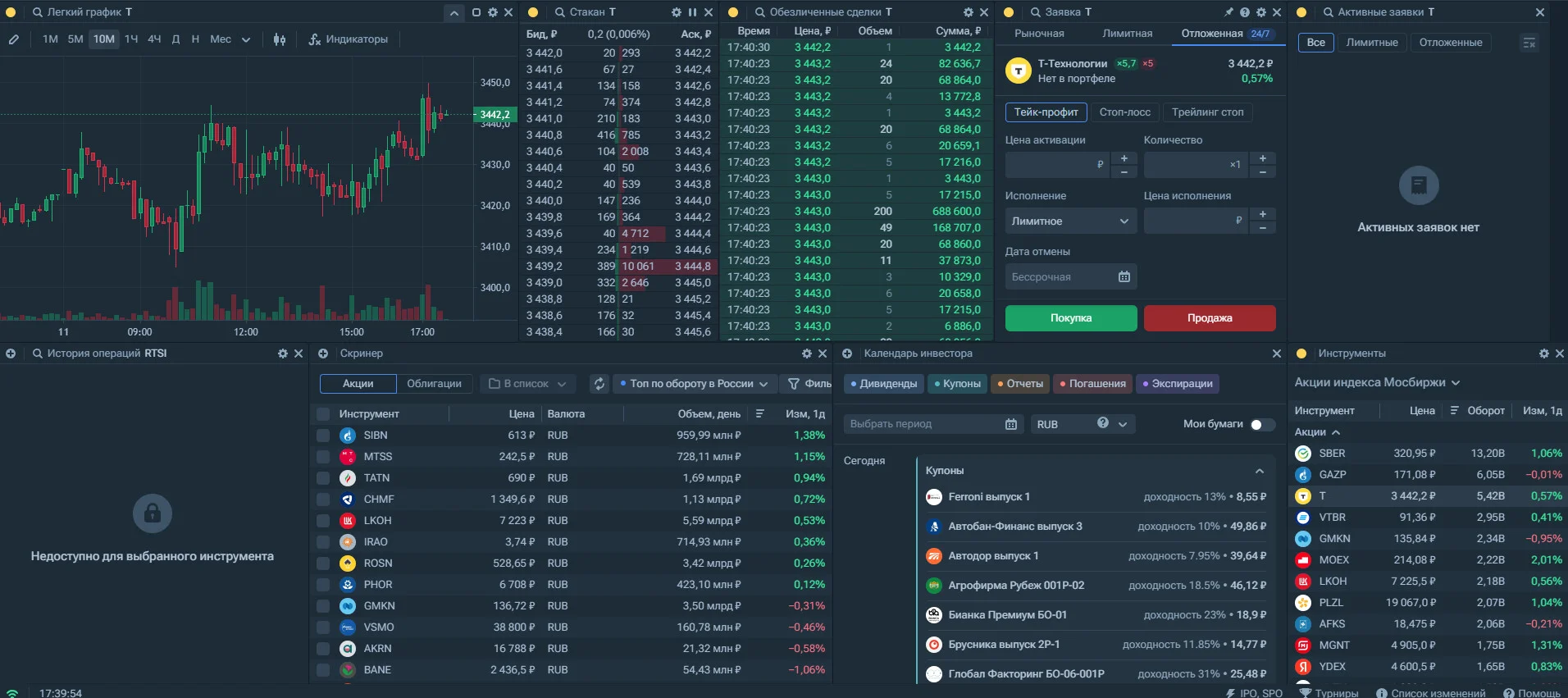Click search icon in История операций widget

(x=38, y=354)
